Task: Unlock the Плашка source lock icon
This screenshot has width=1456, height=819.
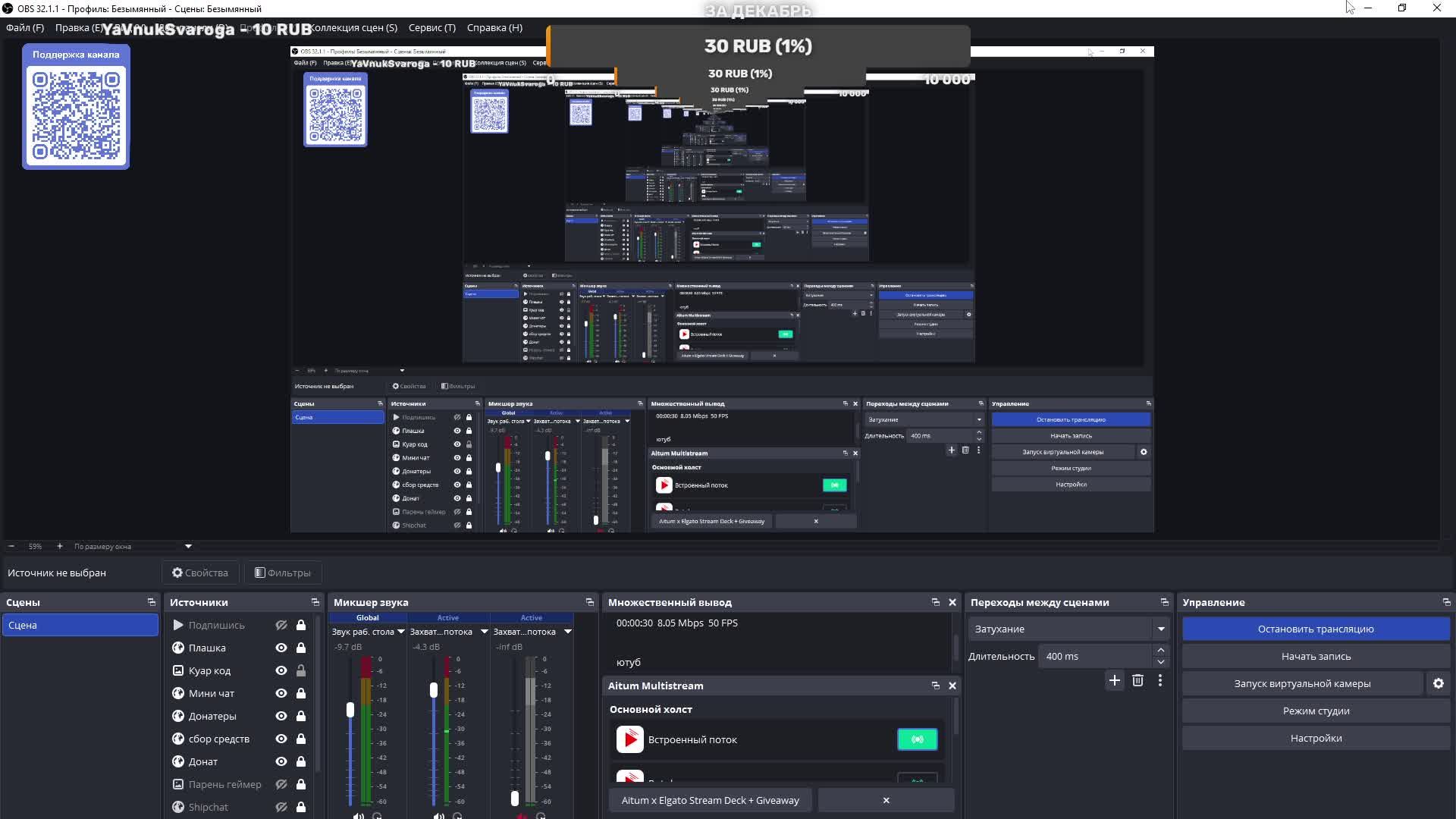Action: [x=301, y=648]
